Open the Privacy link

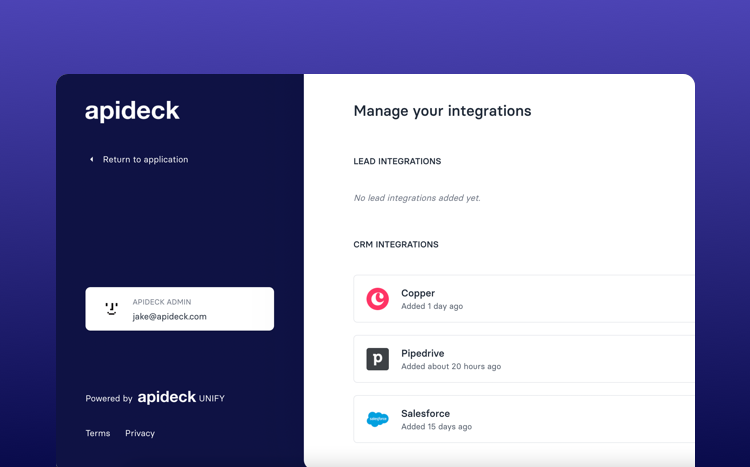pos(140,433)
